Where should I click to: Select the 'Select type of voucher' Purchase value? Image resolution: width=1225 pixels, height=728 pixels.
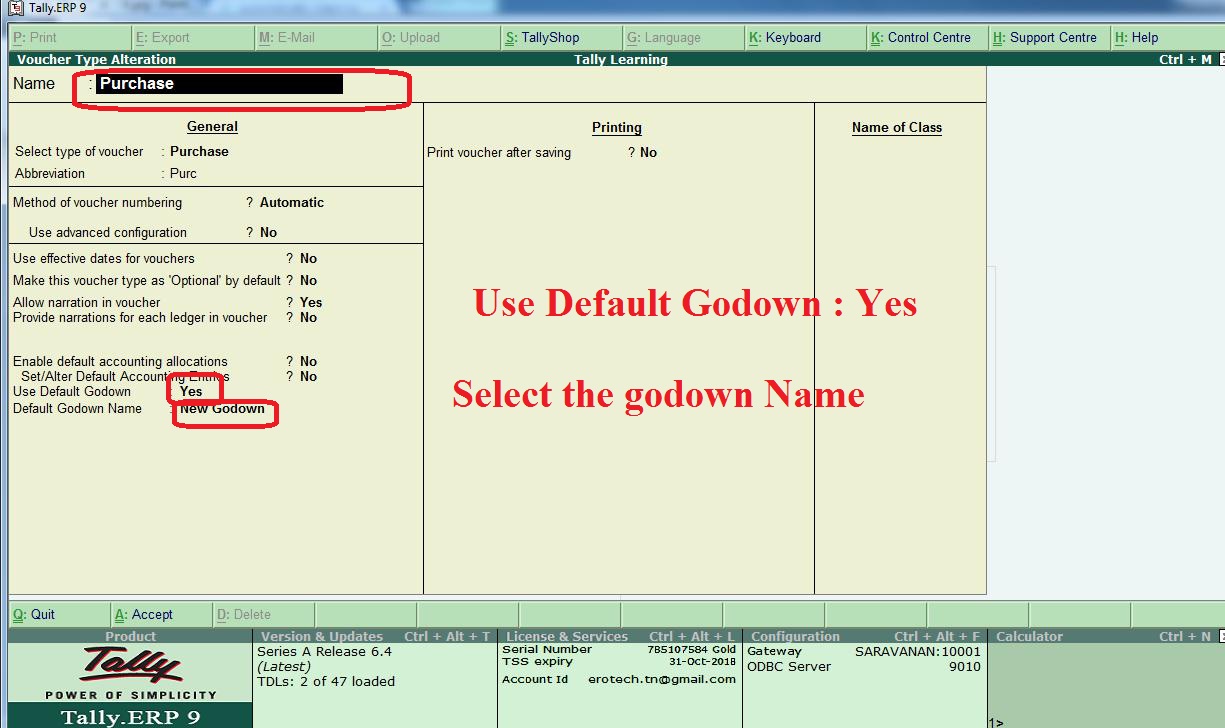point(199,152)
